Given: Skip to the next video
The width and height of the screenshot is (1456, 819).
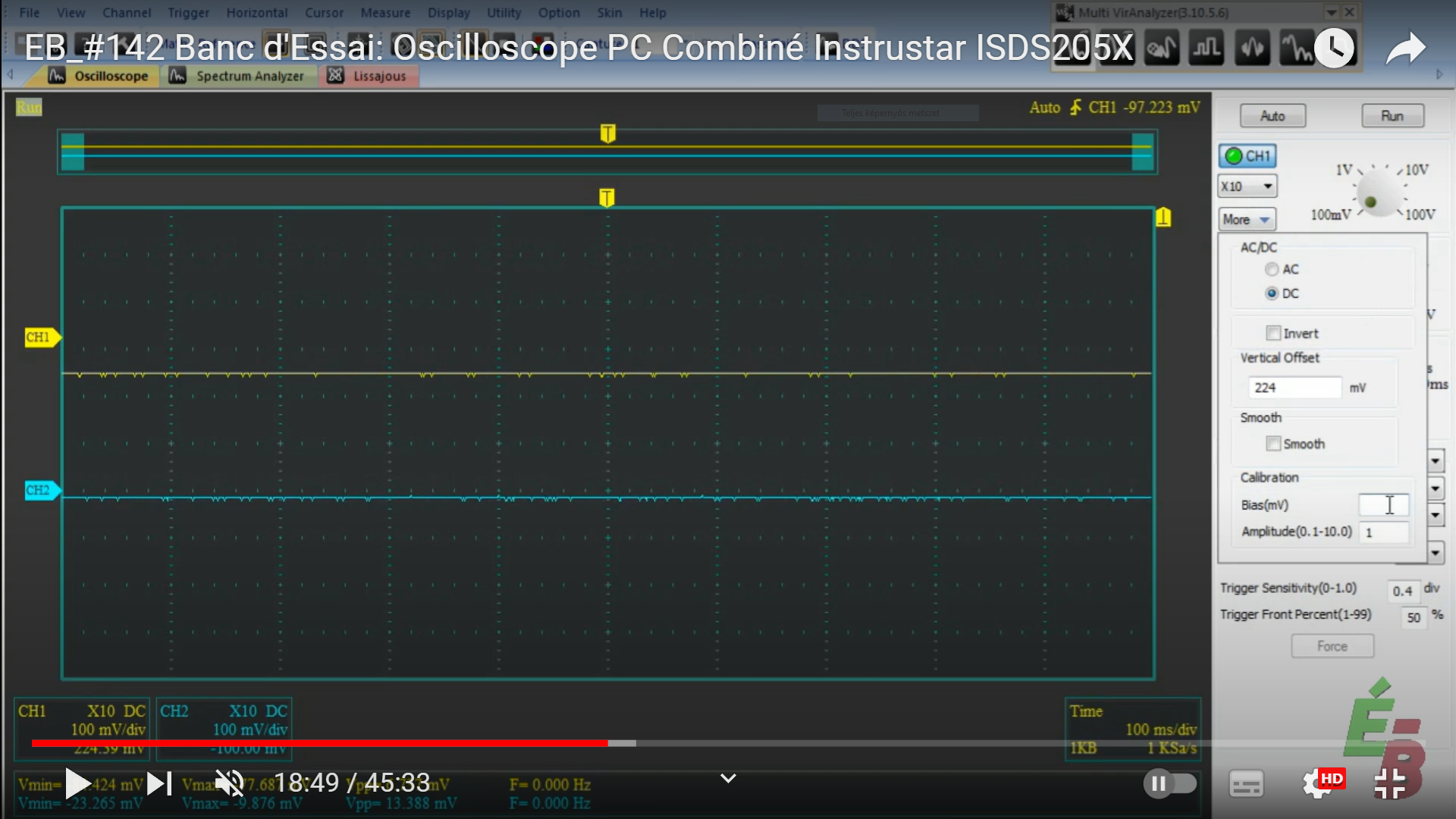Looking at the screenshot, I should (158, 783).
